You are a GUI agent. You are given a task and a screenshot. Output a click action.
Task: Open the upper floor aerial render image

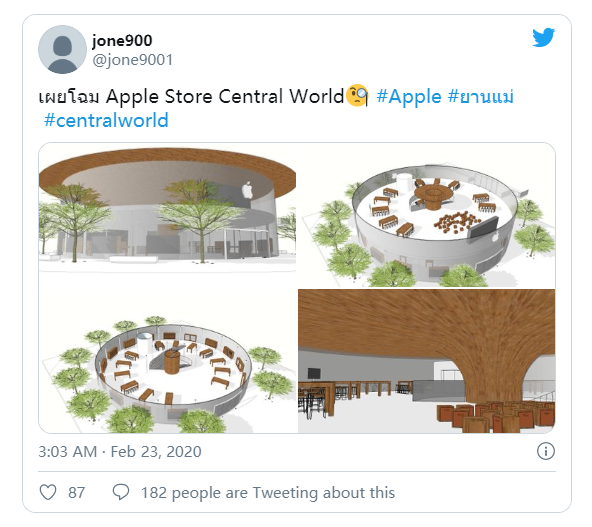pos(427,215)
